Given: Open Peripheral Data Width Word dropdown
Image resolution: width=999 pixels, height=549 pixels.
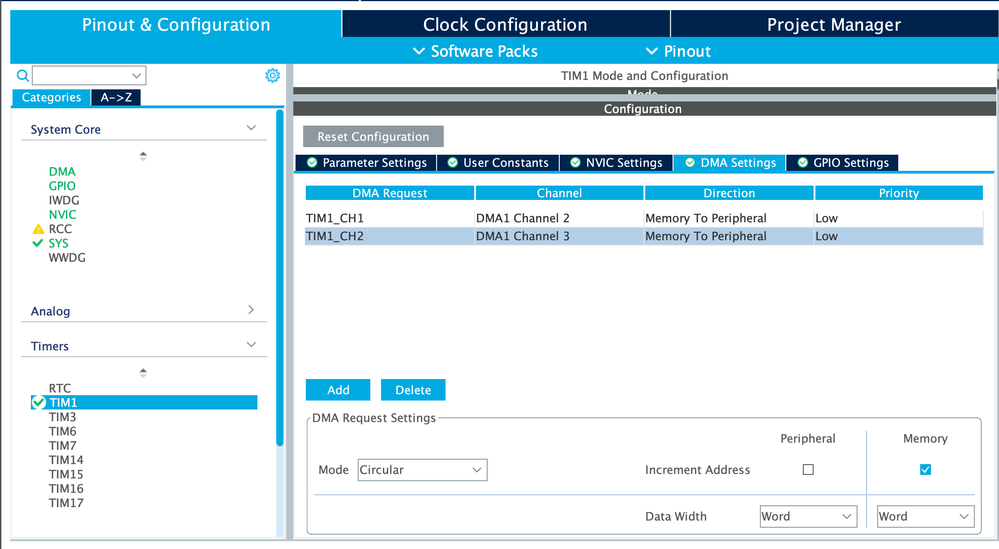Looking at the screenshot, I should coord(808,516).
